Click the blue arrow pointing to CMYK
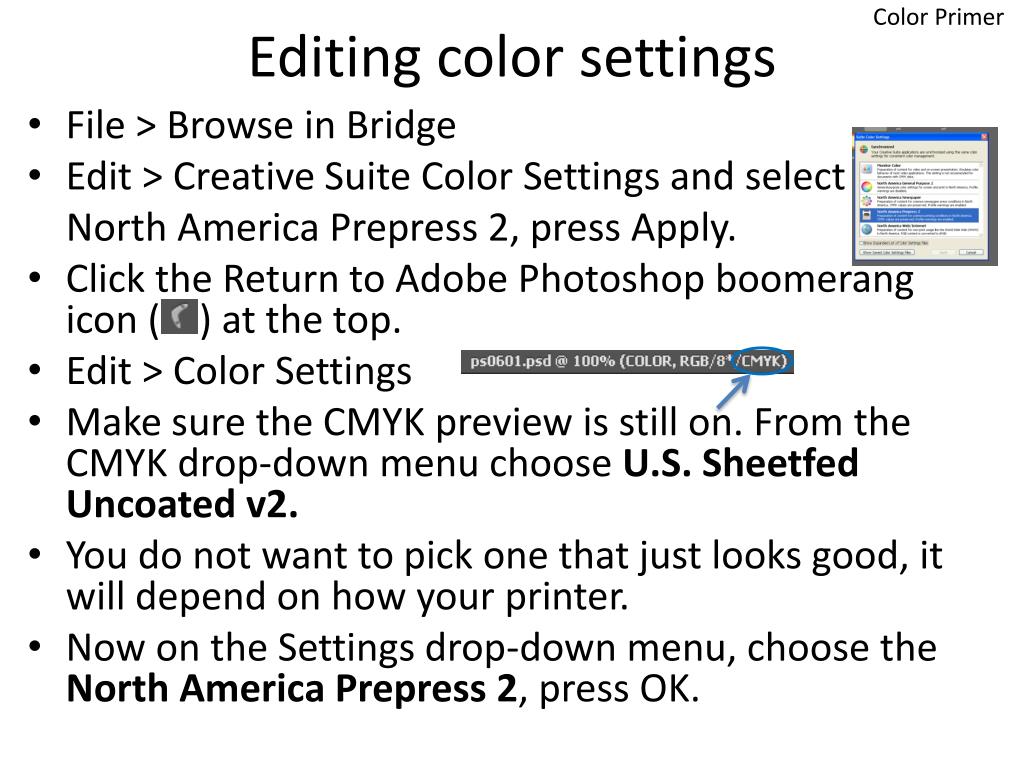The image size is (1024, 768). pyautogui.click(x=733, y=391)
